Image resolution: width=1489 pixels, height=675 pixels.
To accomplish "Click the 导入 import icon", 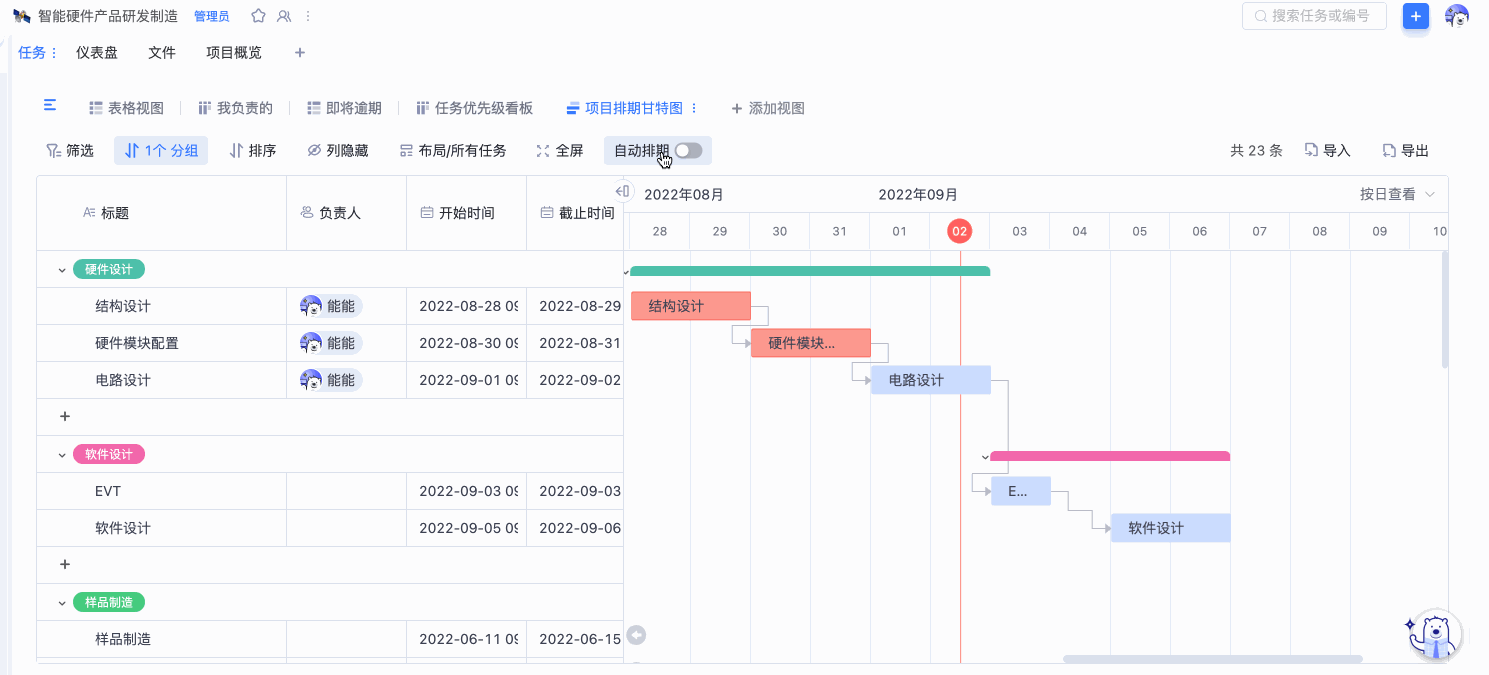I will point(1327,151).
